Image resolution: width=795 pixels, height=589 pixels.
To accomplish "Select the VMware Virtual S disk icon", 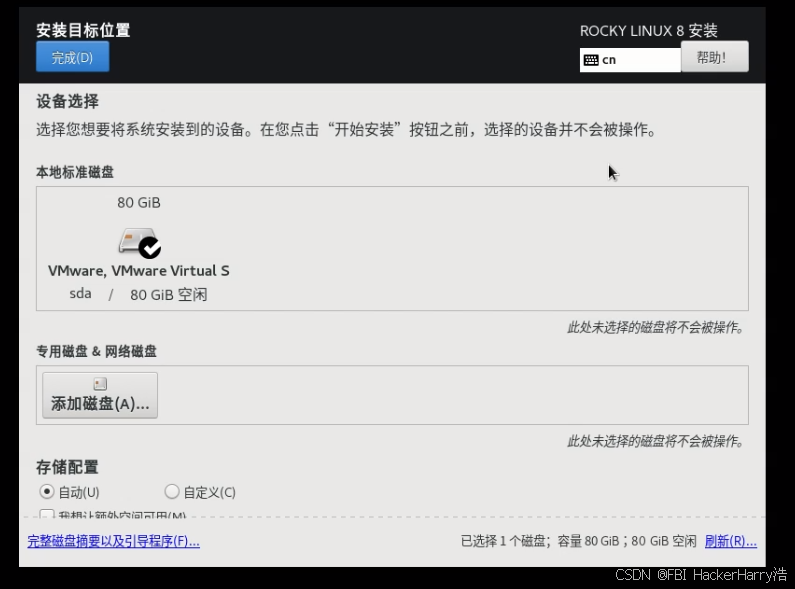I will click(137, 242).
